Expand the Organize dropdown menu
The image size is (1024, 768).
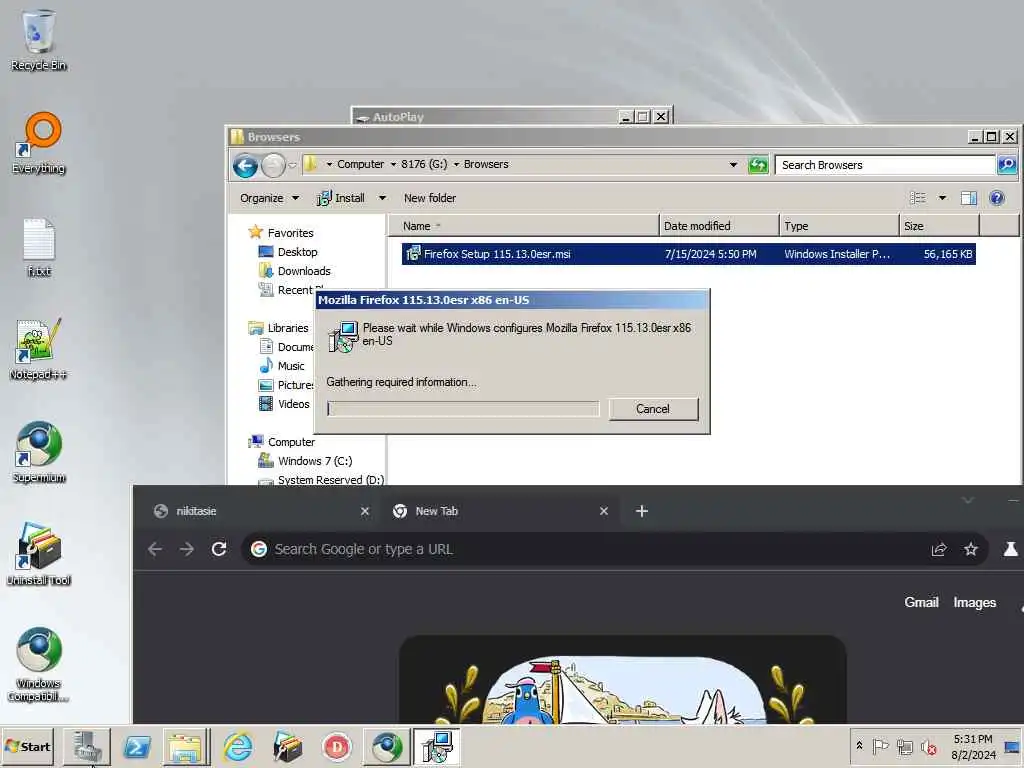click(x=269, y=198)
